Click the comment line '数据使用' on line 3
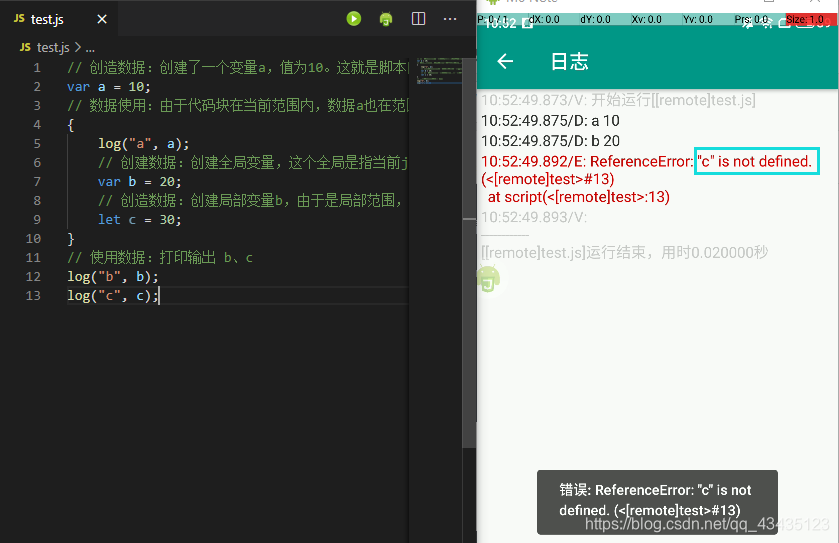The width and height of the screenshot is (839, 543). pos(238,105)
